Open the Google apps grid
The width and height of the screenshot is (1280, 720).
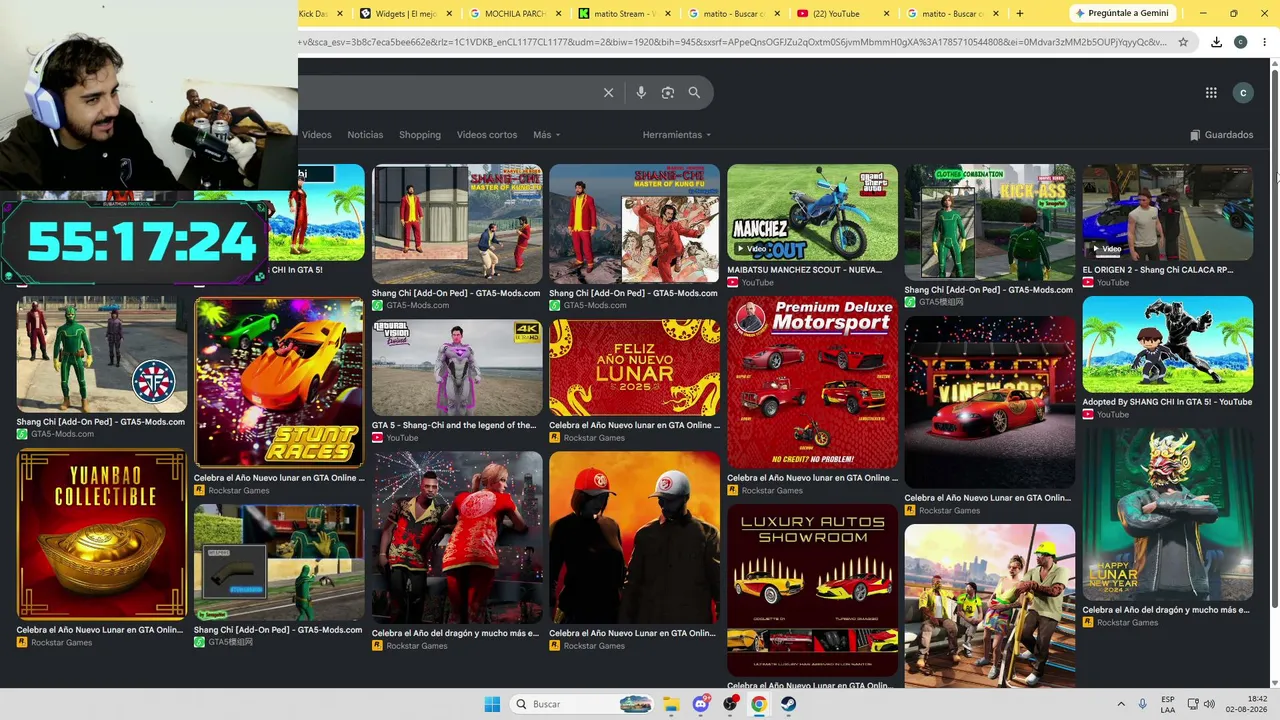click(x=1211, y=93)
